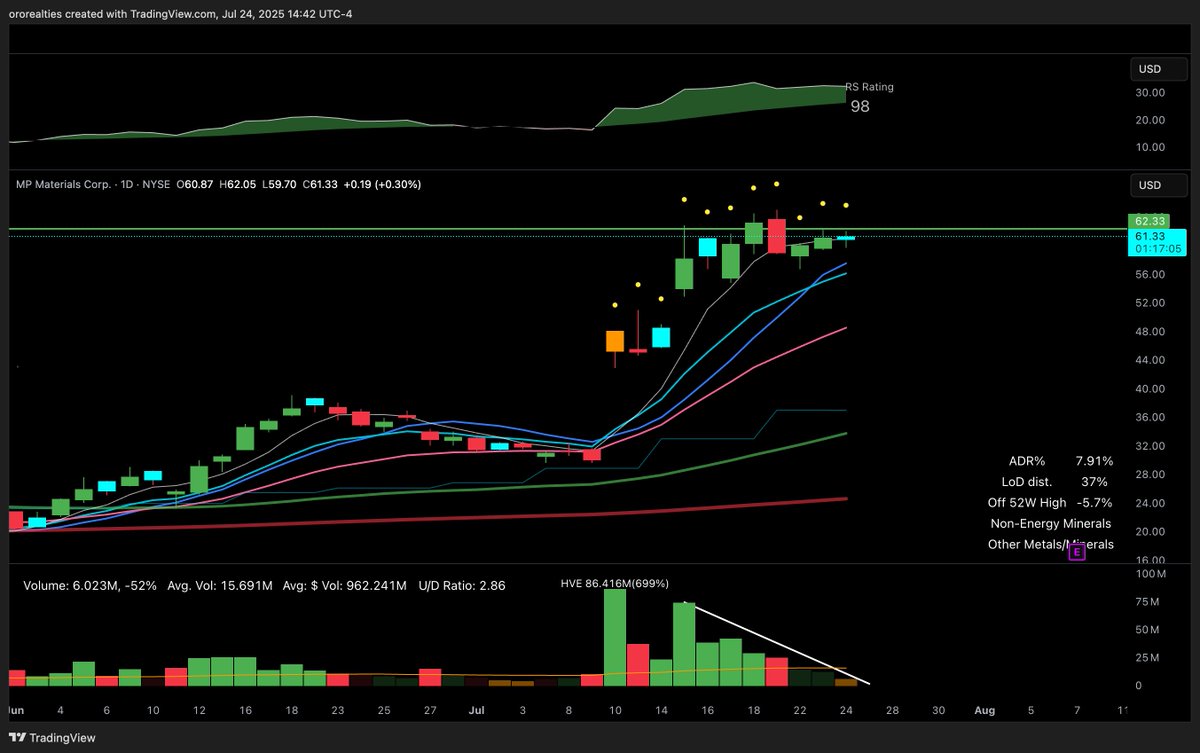Click the Other Metals/Minerals industry label

(x=1050, y=545)
